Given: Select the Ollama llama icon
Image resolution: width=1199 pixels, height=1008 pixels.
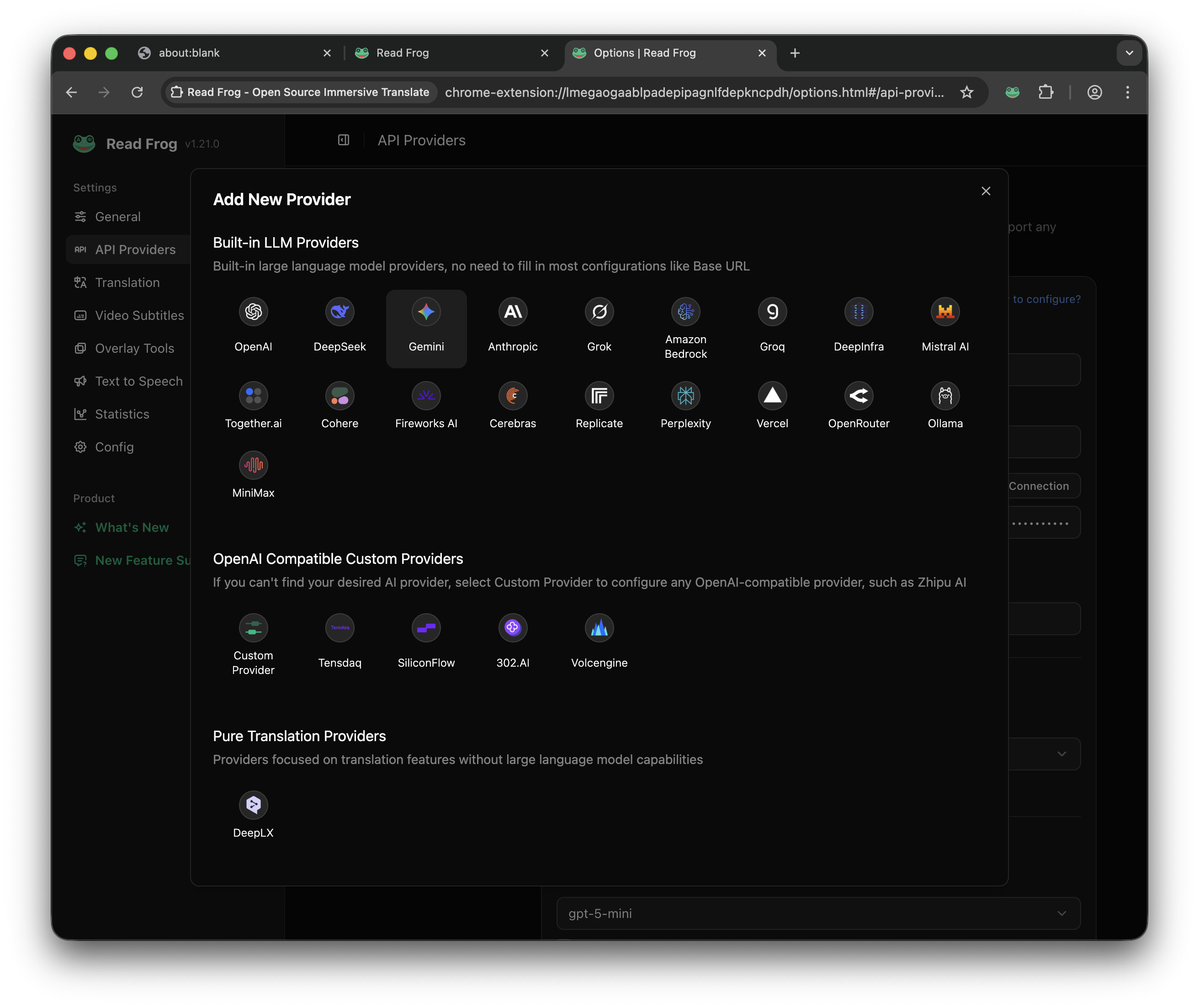Looking at the screenshot, I should (x=944, y=395).
